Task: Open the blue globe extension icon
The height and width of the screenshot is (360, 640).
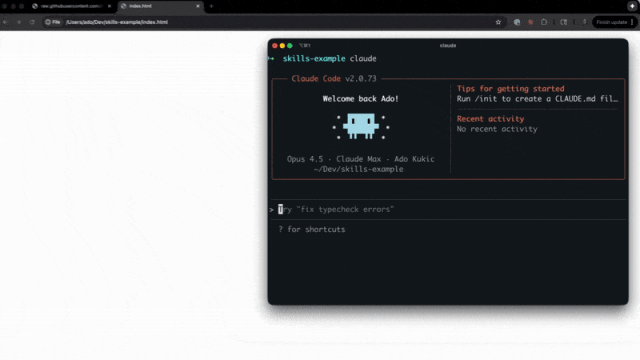Action: pyautogui.click(x=517, y=22)
